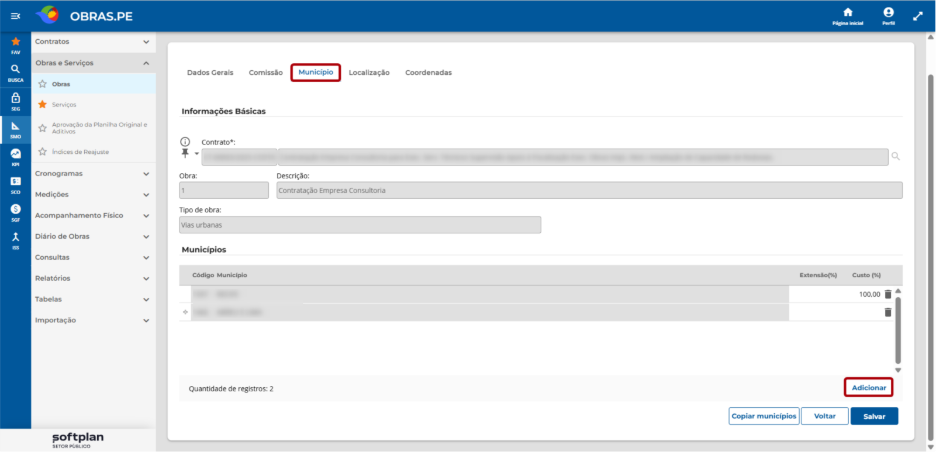The height and width of the screenshot is (453, 936).
Task: Click the Adicionar button
Action: coord(869,387)
